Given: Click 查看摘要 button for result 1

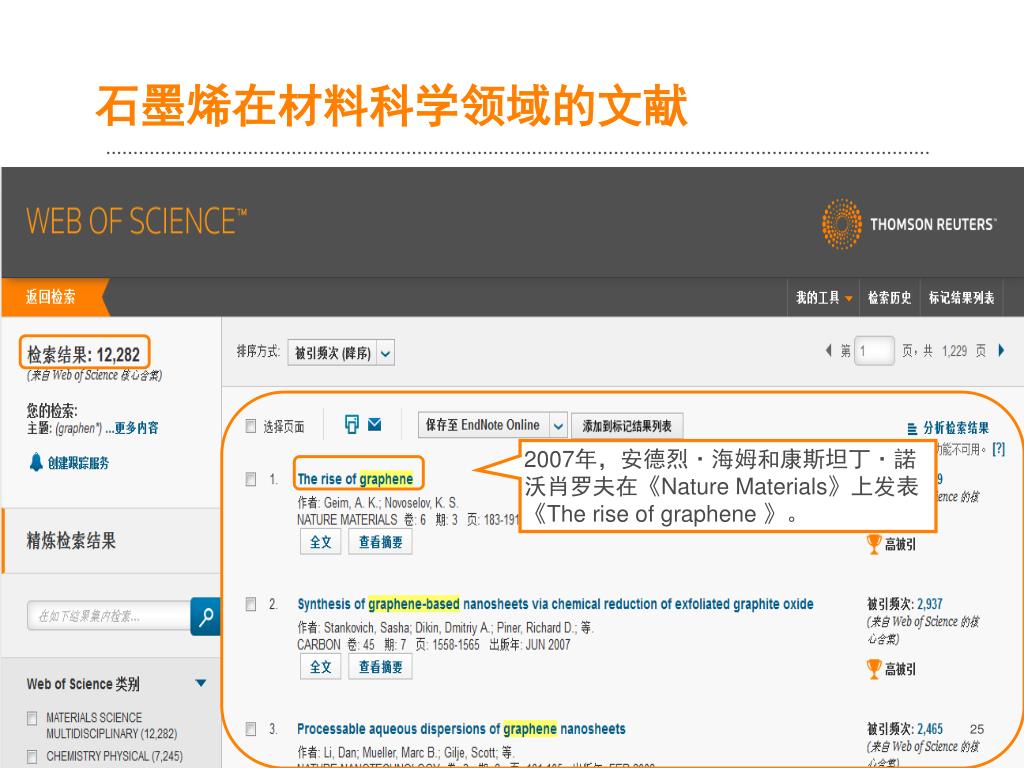Looking at the screenshot, I should [x=381, y=542].
